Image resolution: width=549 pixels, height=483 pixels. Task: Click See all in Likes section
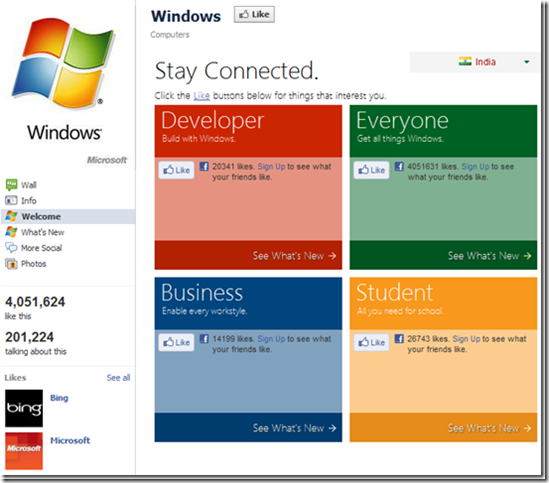[118, 378]
